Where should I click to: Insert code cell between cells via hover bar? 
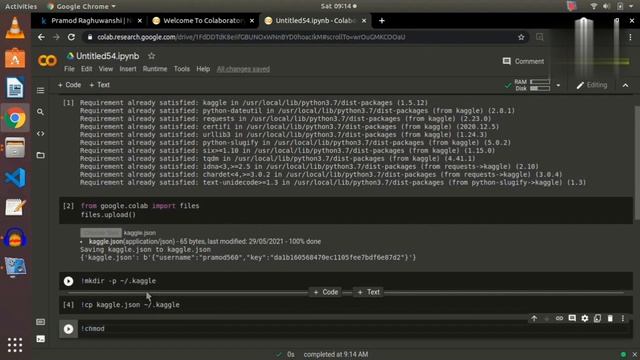326,292
